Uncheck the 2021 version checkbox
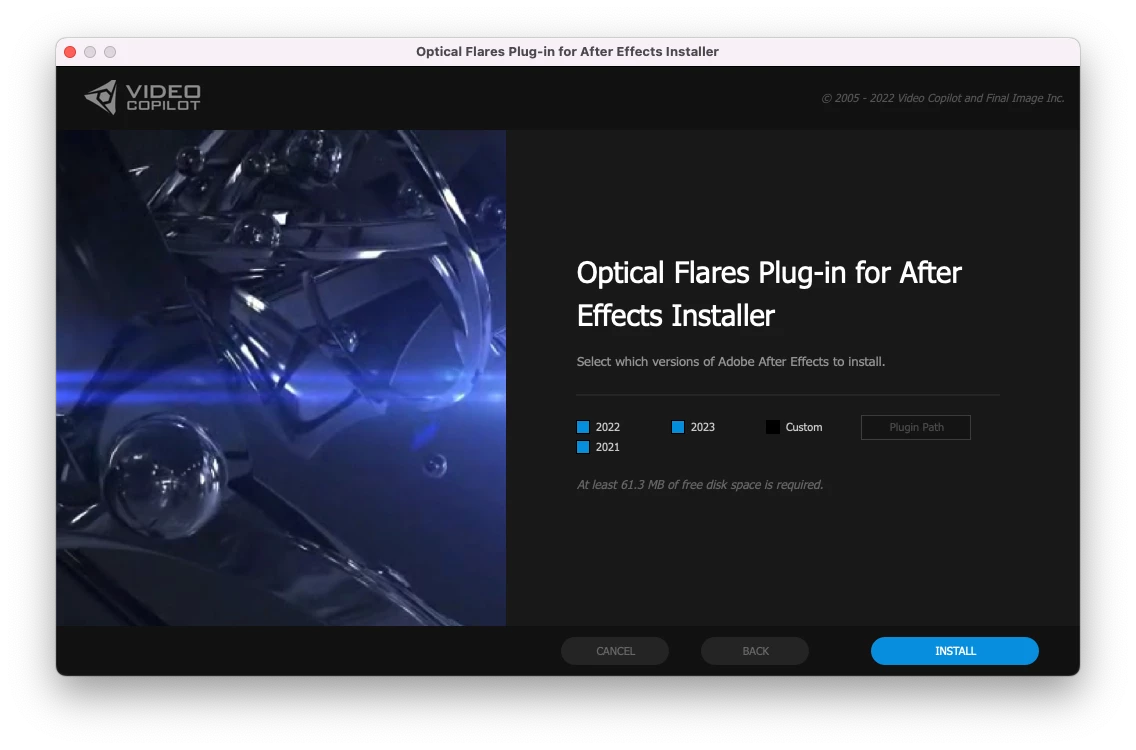Image resolution: width=1136 pixels, height=750 pixels. 582,447
